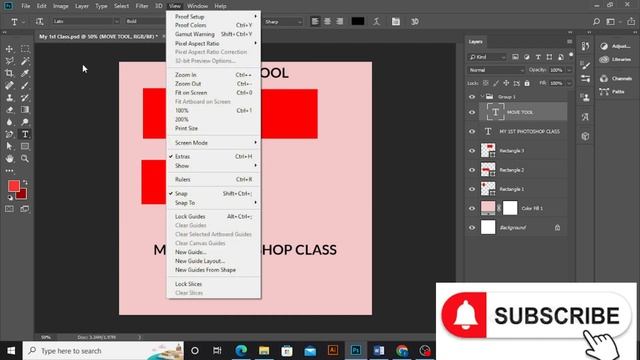Collapse the Group 1 folder arrow
Viewport: 640px width, 360px height.
(x=482, y=97)
